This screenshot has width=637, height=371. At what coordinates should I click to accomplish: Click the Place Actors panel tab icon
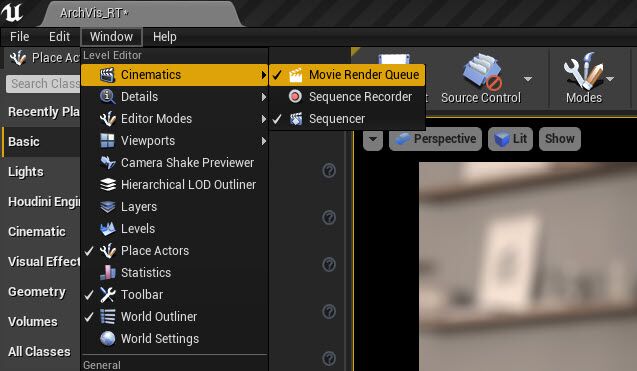[18, 58]
